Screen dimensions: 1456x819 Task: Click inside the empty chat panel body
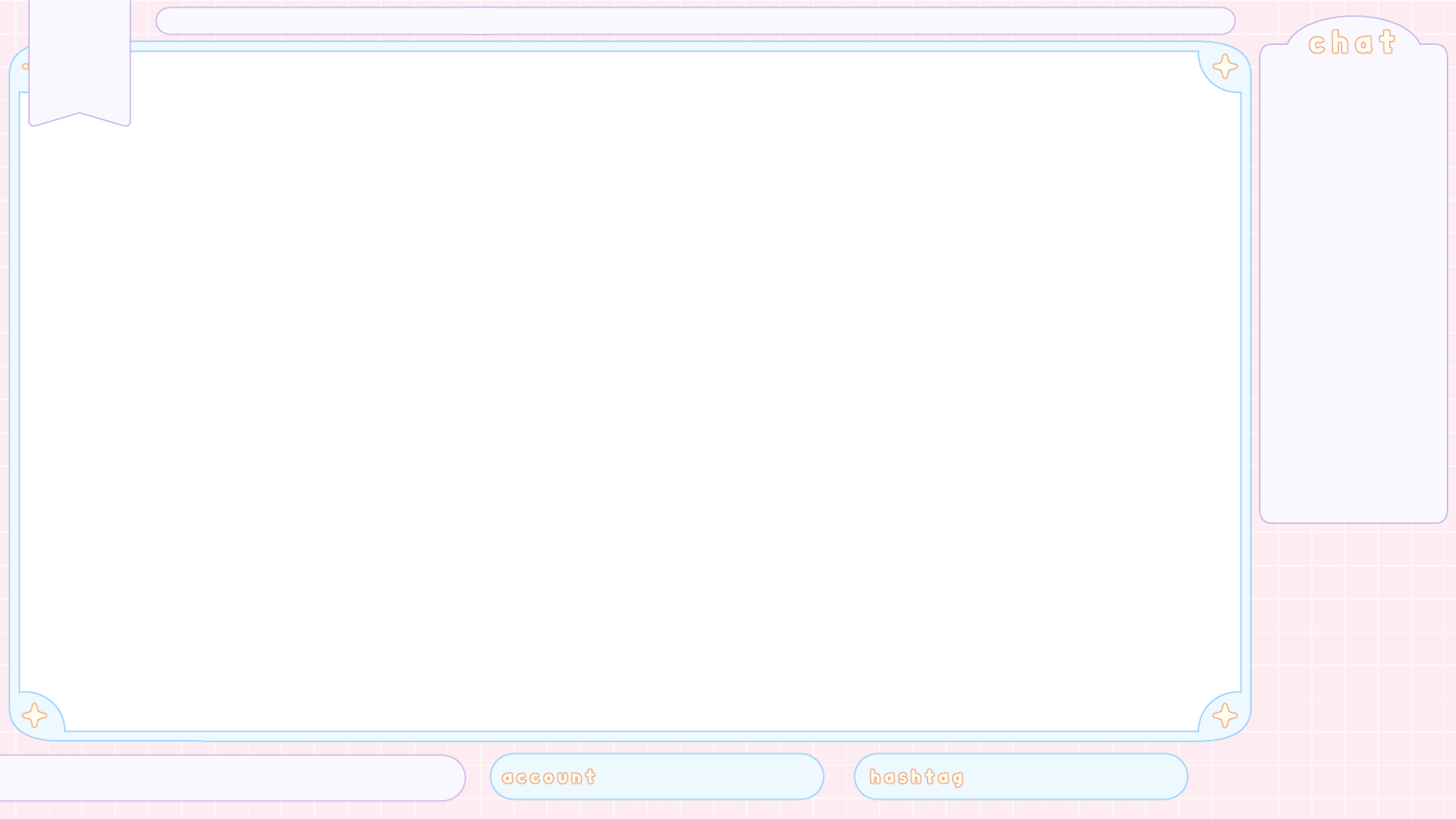1354,288
